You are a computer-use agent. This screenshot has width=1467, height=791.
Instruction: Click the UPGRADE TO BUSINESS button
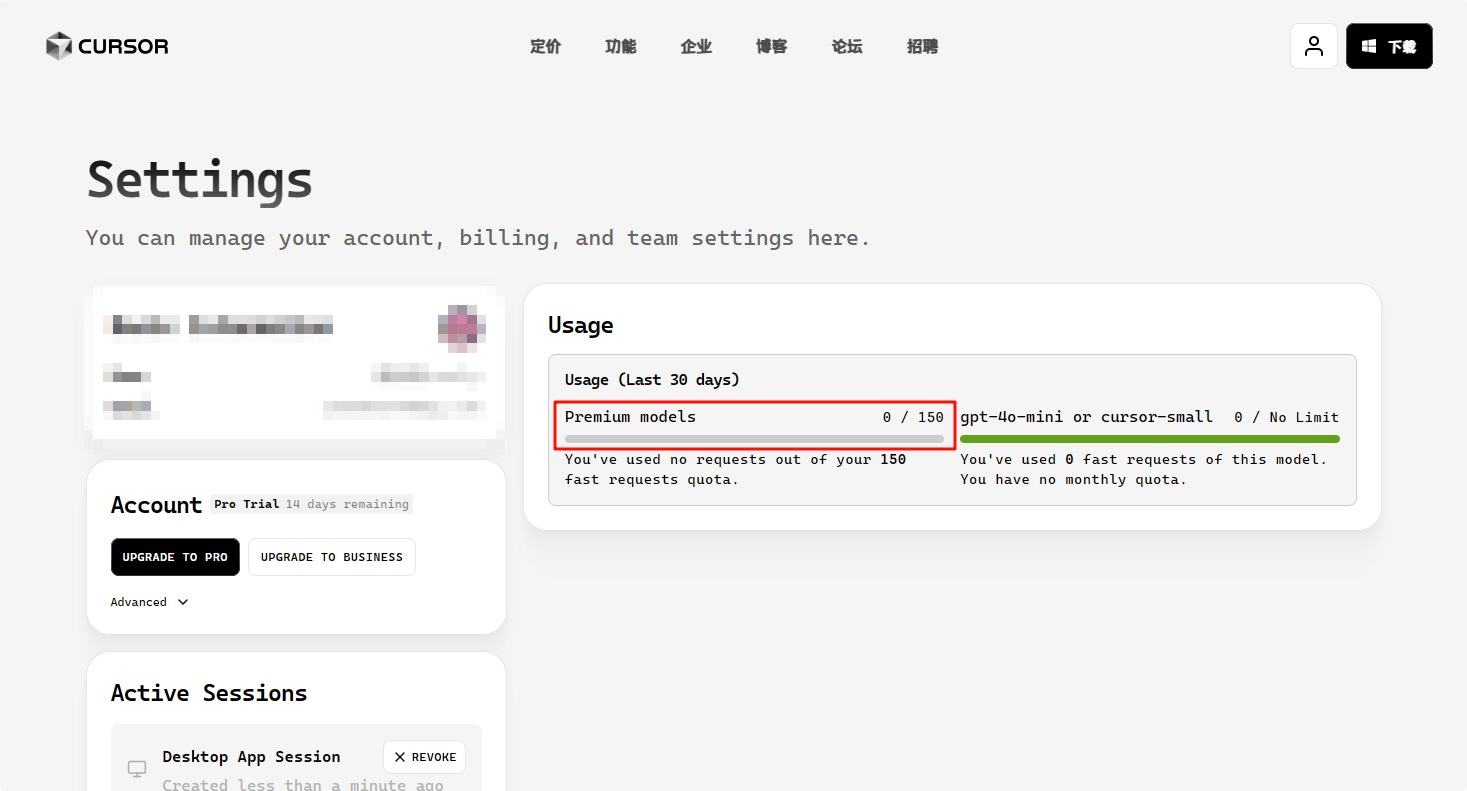(332, 557)
